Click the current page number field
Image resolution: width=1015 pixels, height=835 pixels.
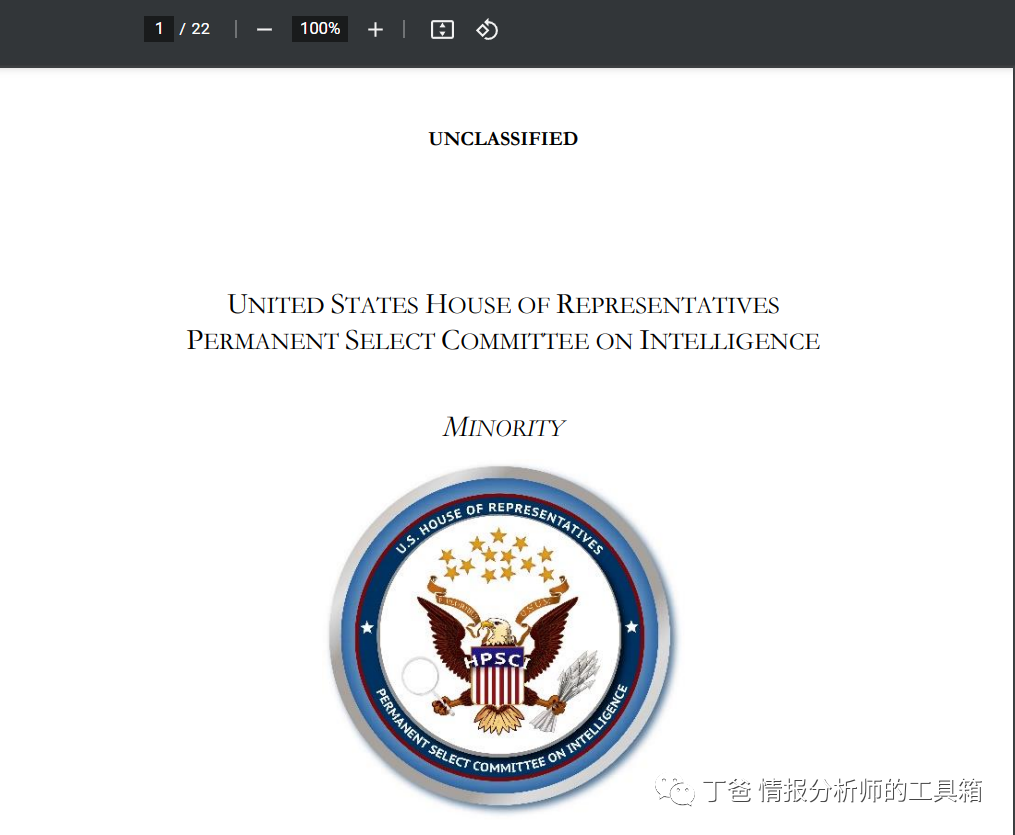coord(159,29)
